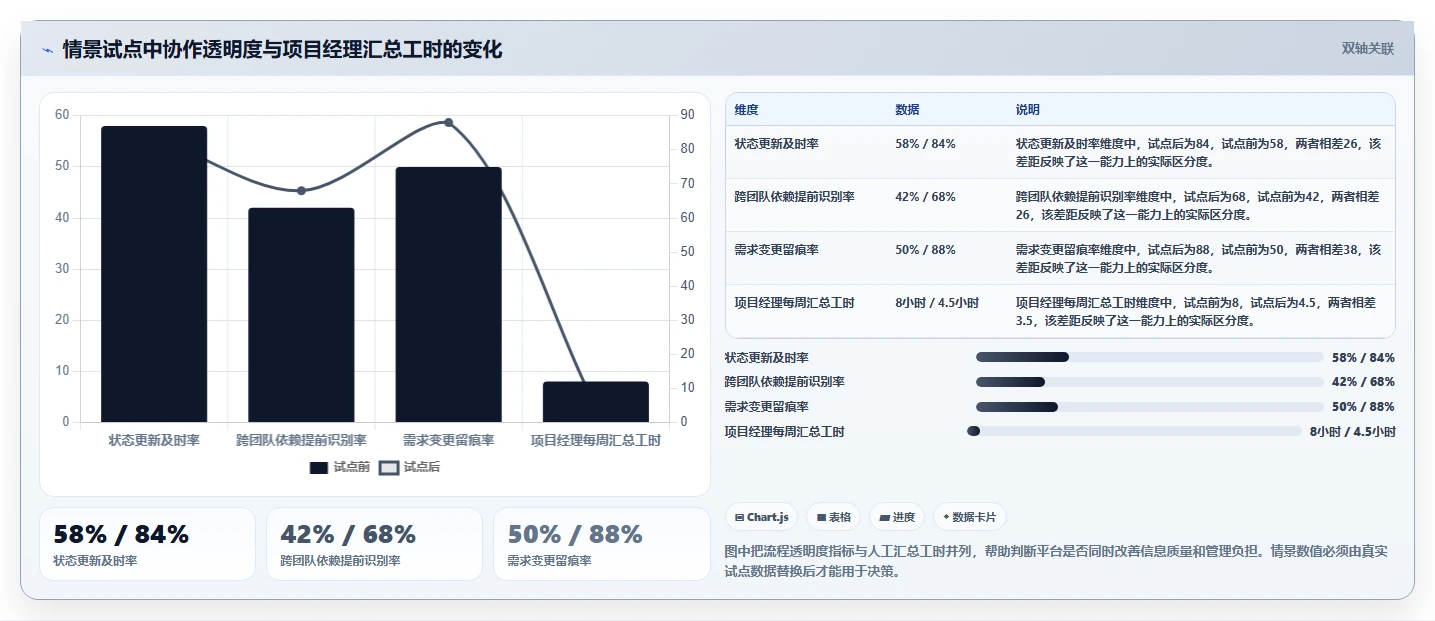
Task: Click the table cell 50% / 88%
Action: [925, 249]
